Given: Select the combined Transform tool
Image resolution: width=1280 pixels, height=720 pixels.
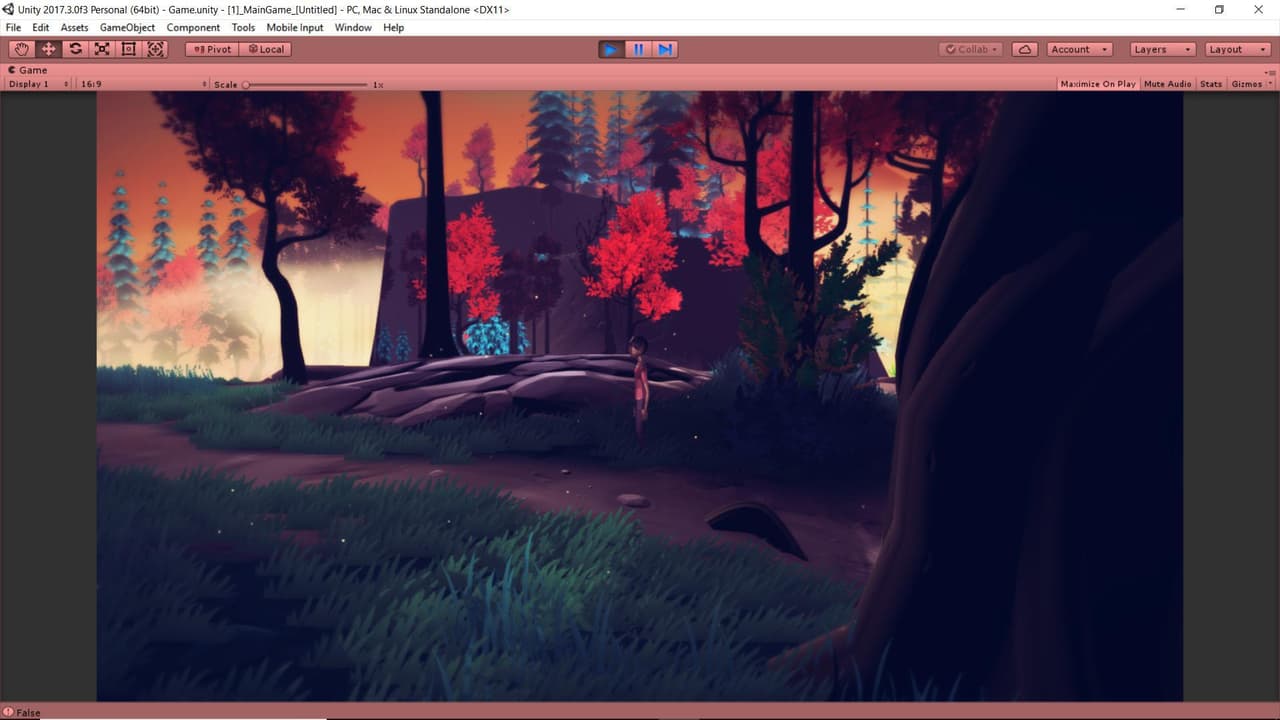Looking at the screenshot, I should pos(156,49).
